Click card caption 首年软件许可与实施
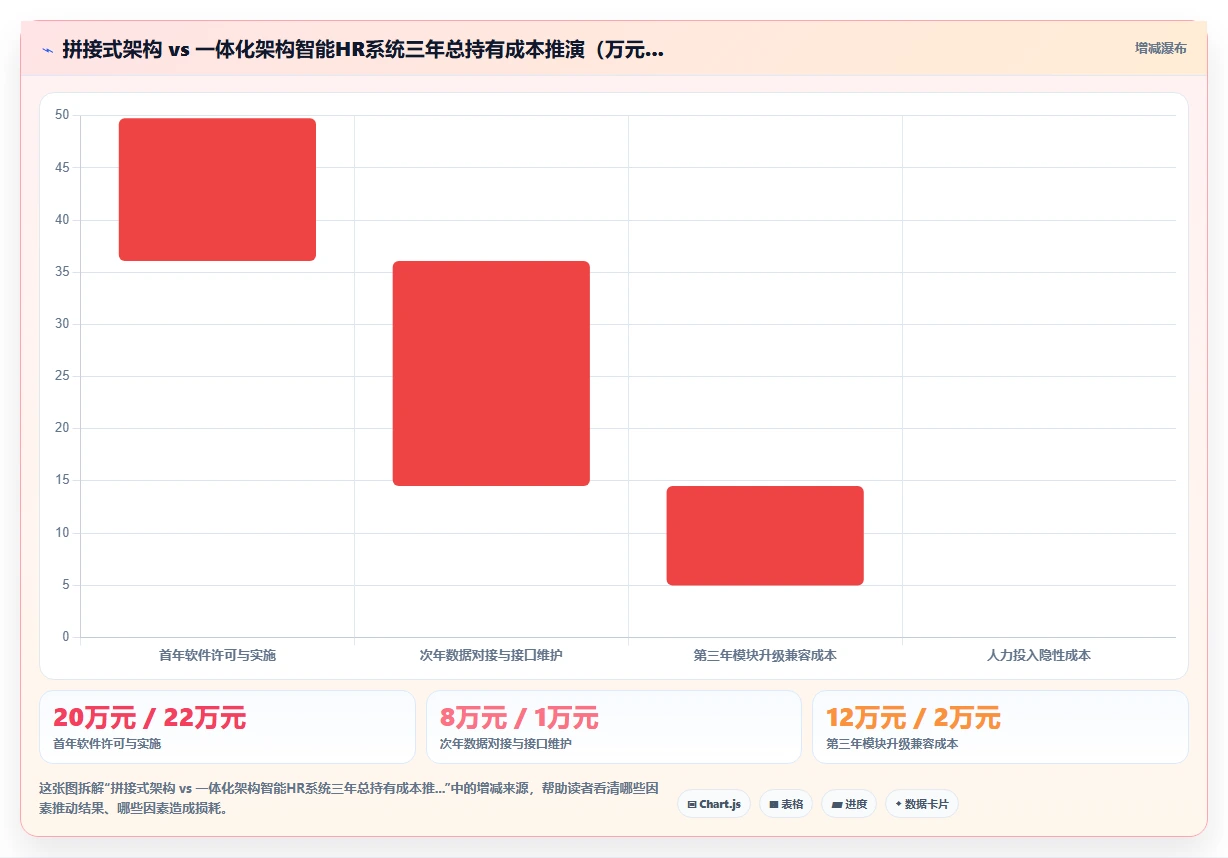 pyautogui.click(x=107, y=744)
